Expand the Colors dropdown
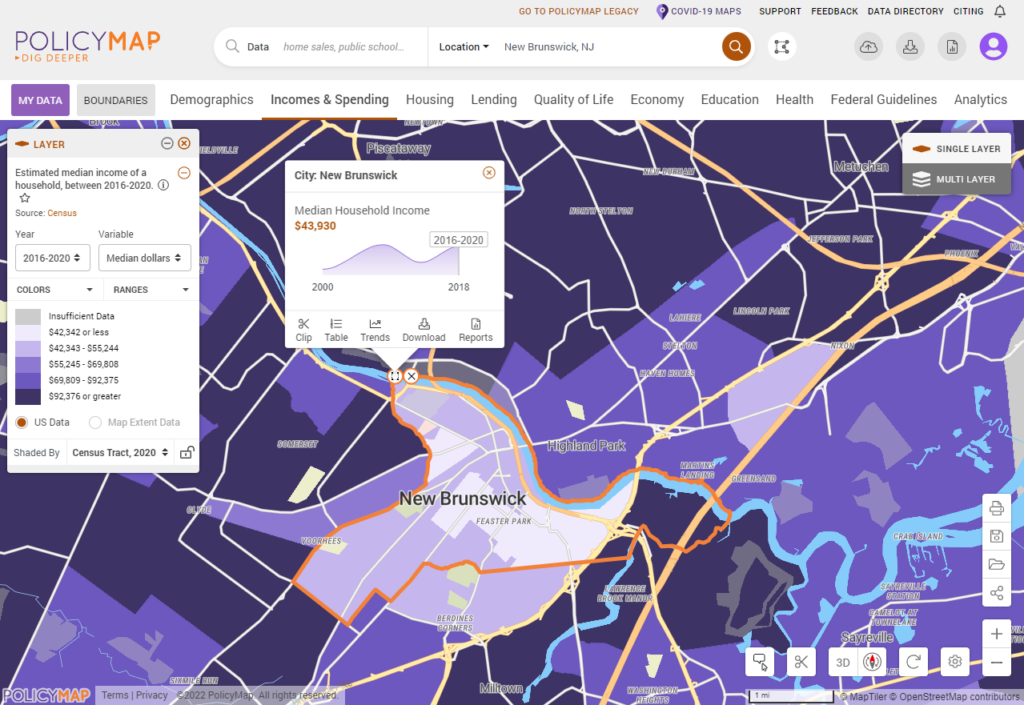 tap(55, 289)
